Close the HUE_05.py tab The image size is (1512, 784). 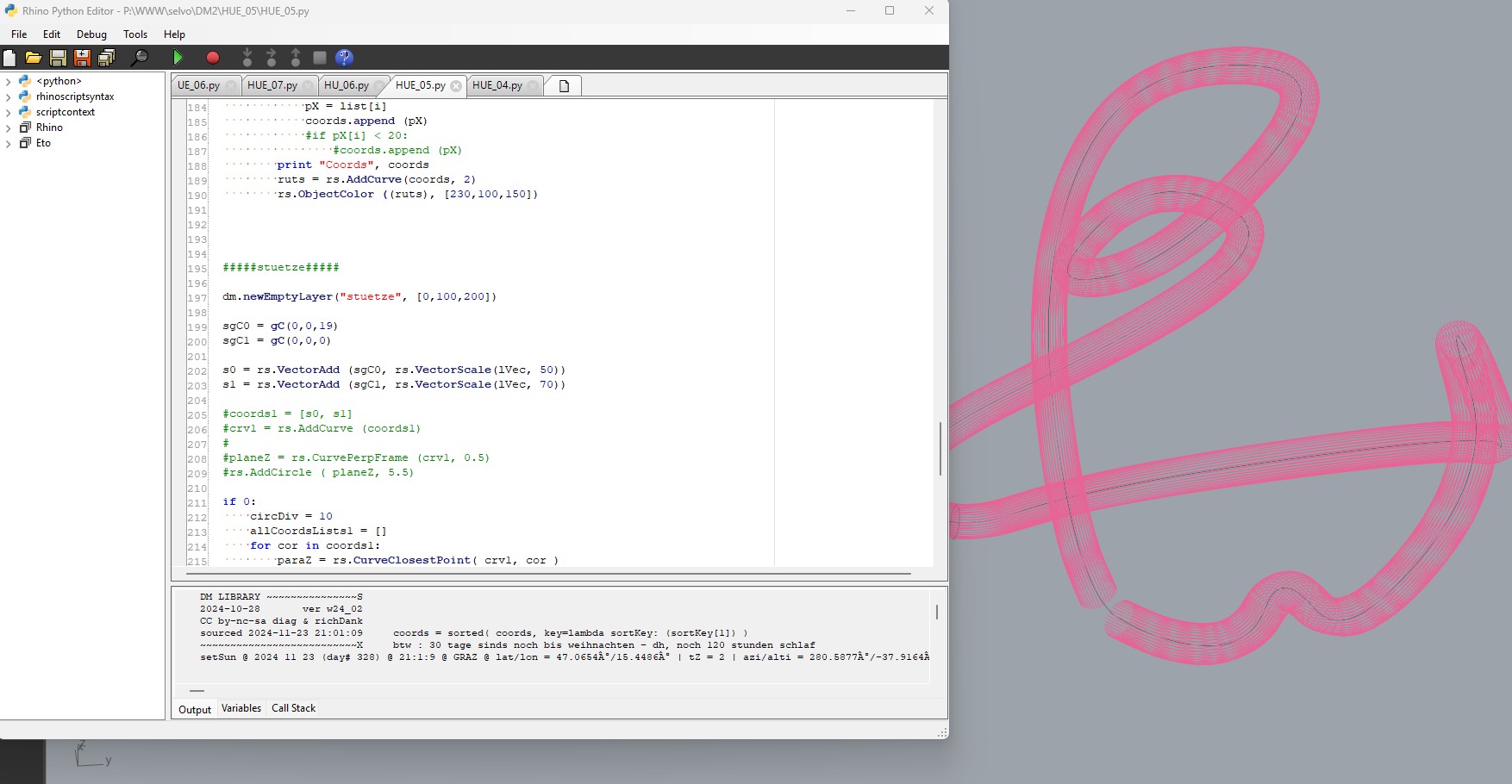pos(456,85)
